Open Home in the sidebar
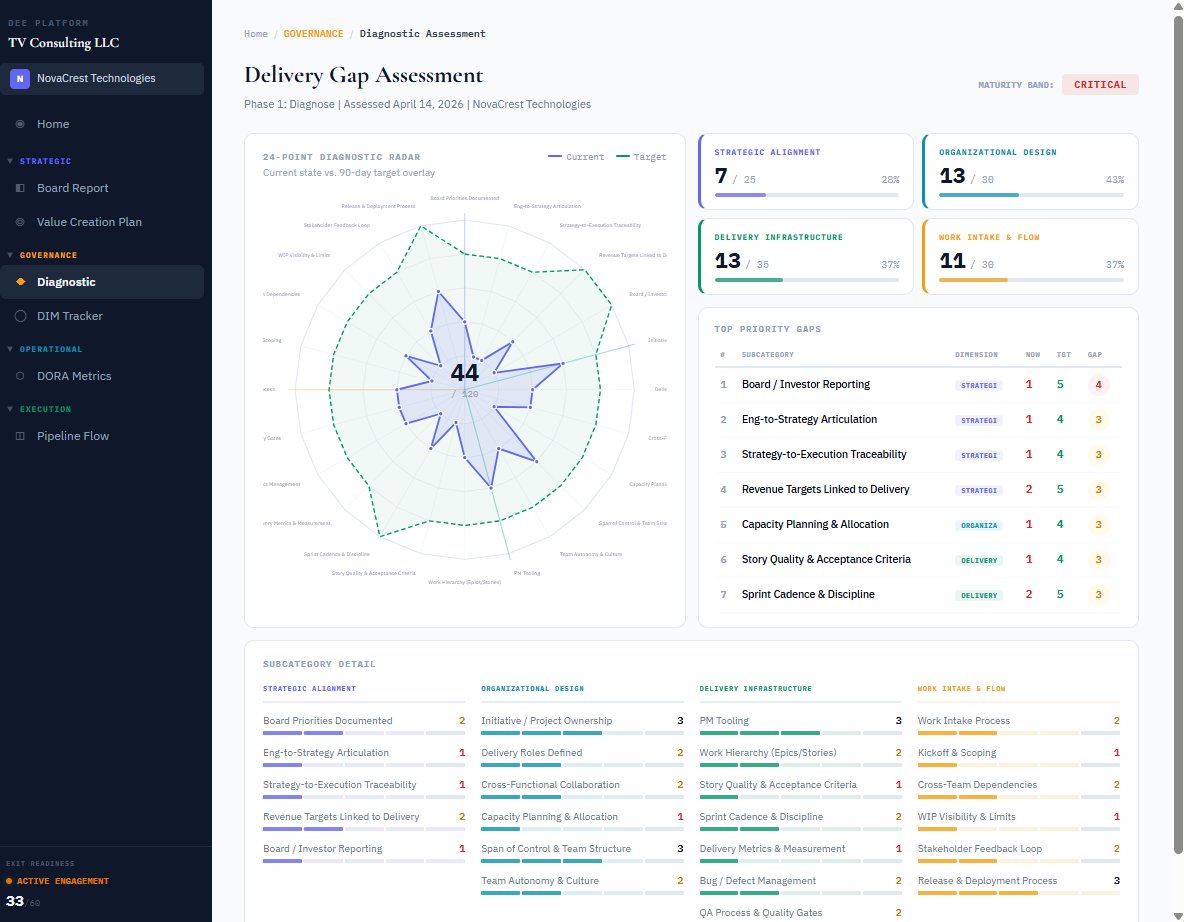Image resolution: width=1184 pixels, height=922 pixels. pos(102,124)
